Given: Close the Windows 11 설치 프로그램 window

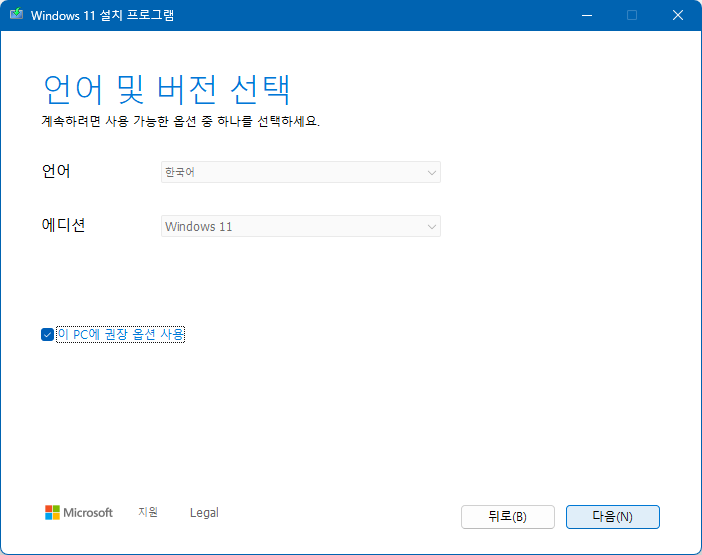Looking at the screenshot, I should 678,15.
